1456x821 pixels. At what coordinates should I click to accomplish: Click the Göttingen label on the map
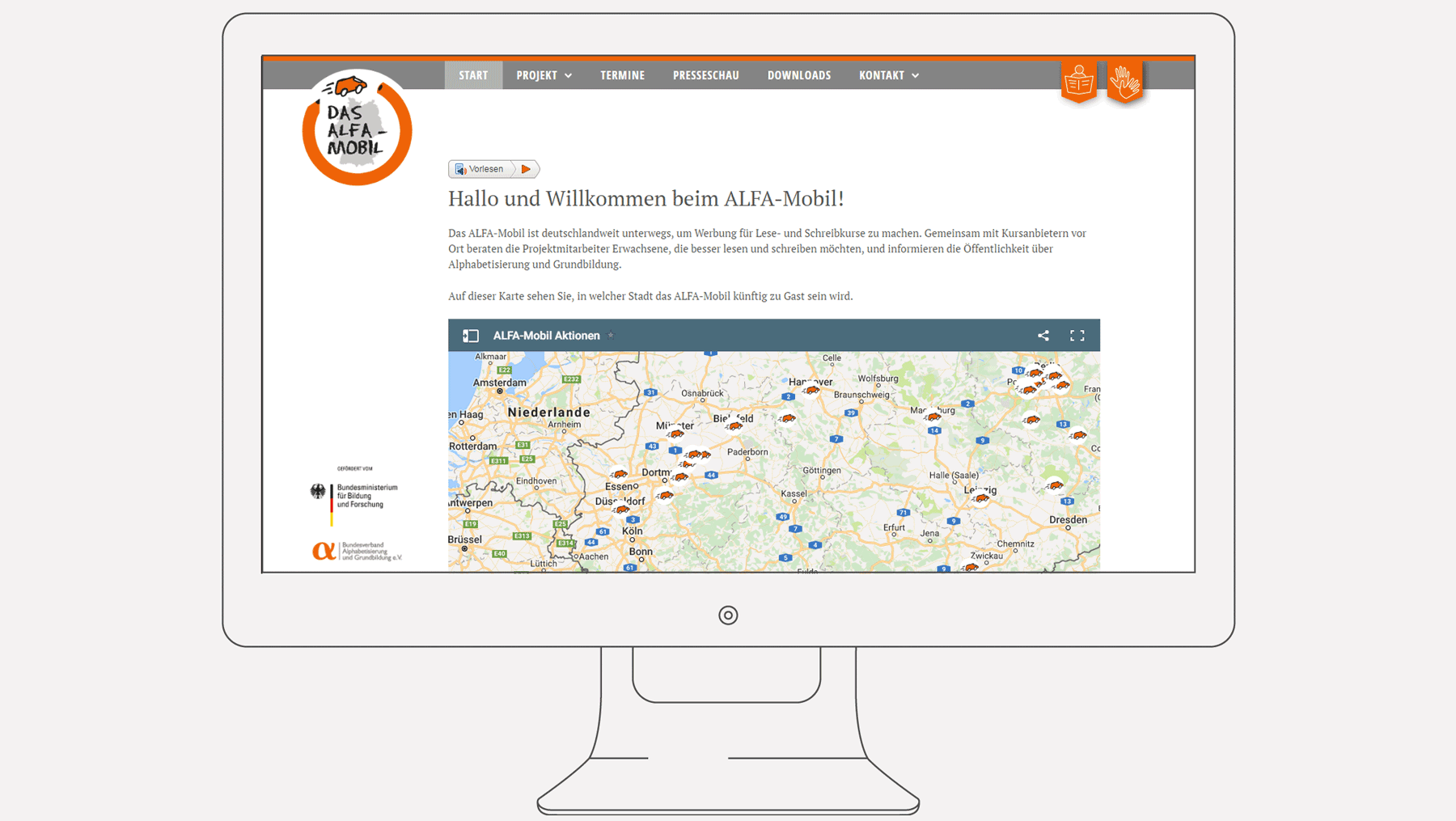pos(822,471)
